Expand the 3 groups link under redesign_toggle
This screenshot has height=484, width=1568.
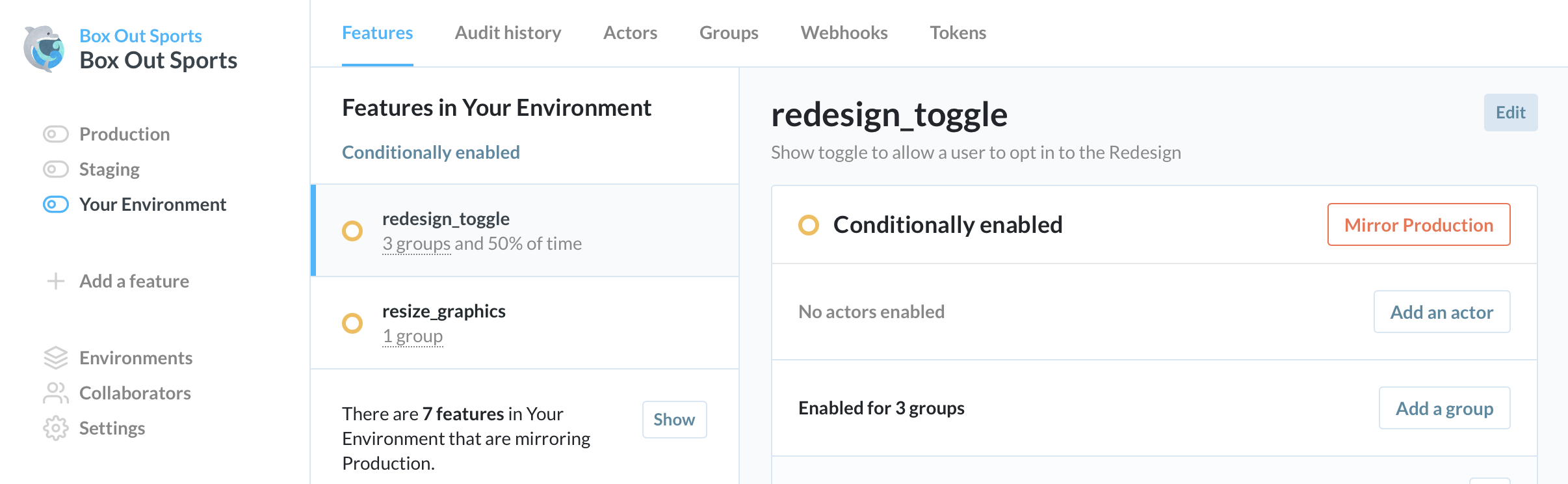pyautogui.click(x=416, y=244)
